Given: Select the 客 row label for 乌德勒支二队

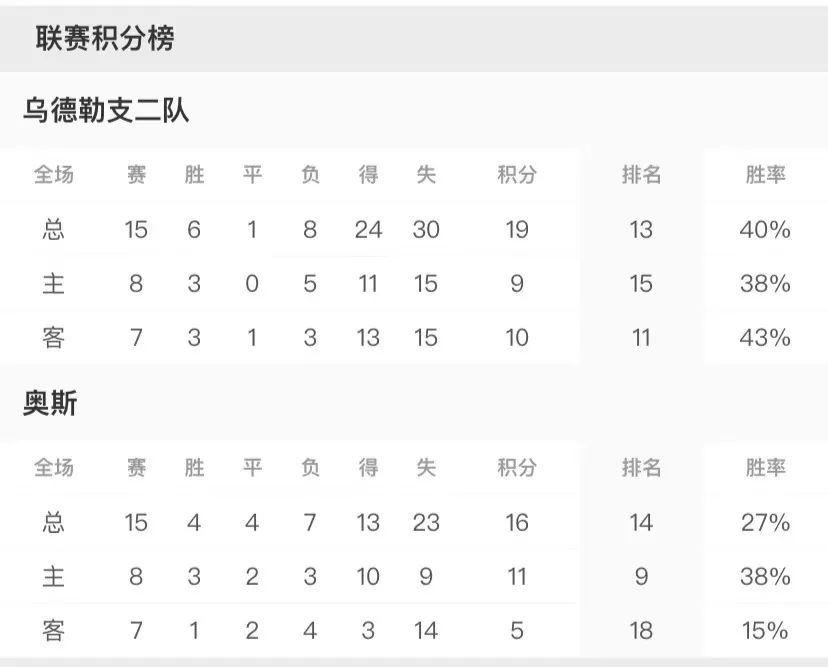Looking at the screenshot, I should pos(54,338).
